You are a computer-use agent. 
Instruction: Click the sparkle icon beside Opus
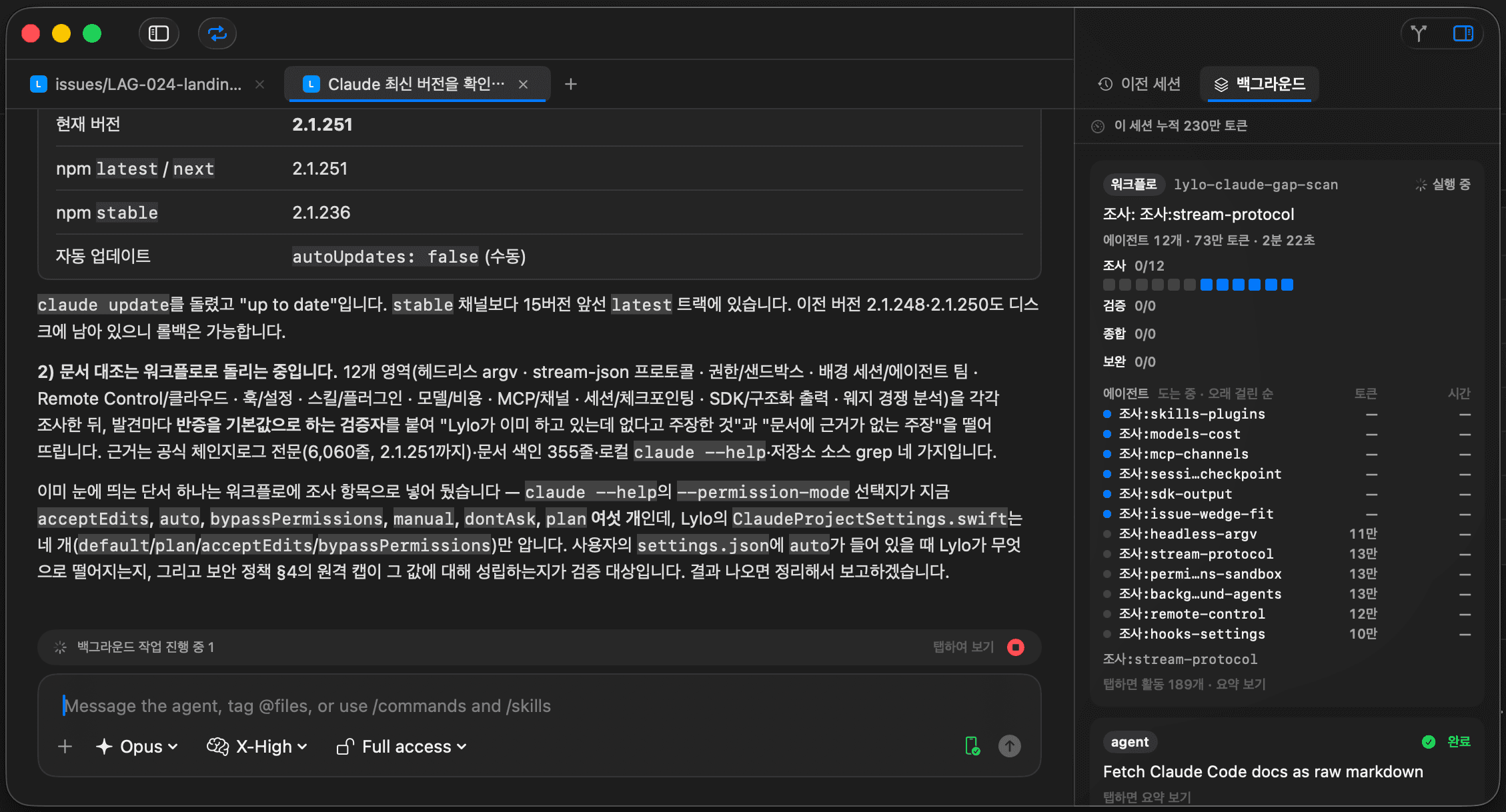coord(104,747)
